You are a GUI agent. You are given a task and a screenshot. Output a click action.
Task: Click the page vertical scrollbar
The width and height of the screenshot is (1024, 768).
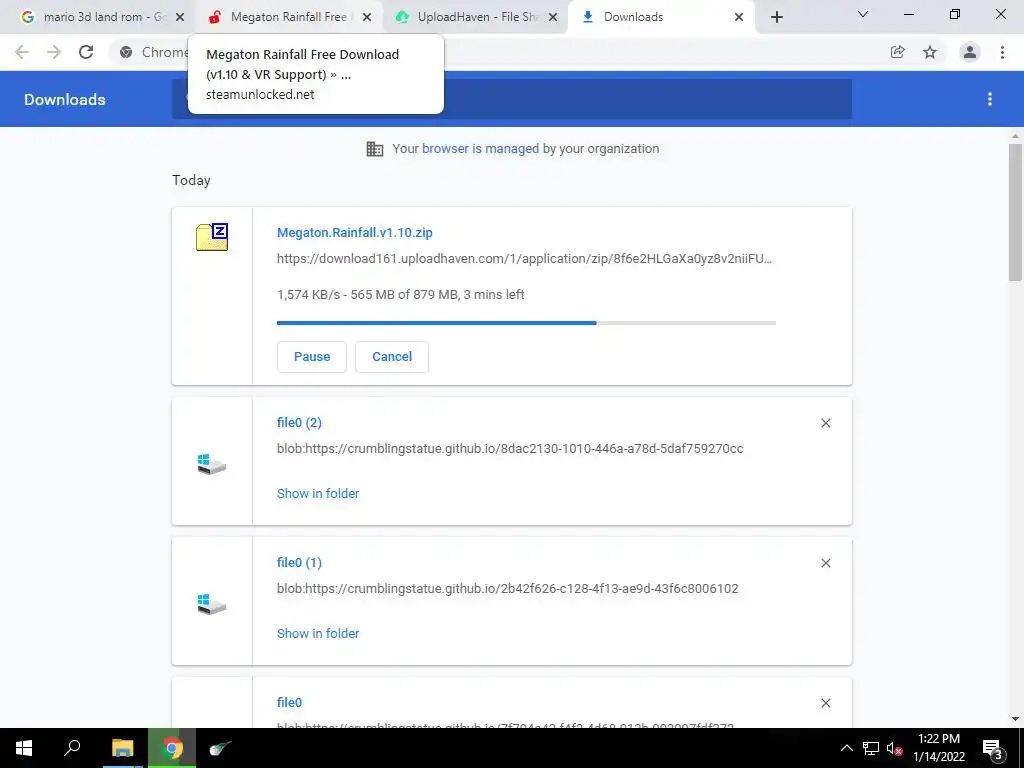[1015, 212]
